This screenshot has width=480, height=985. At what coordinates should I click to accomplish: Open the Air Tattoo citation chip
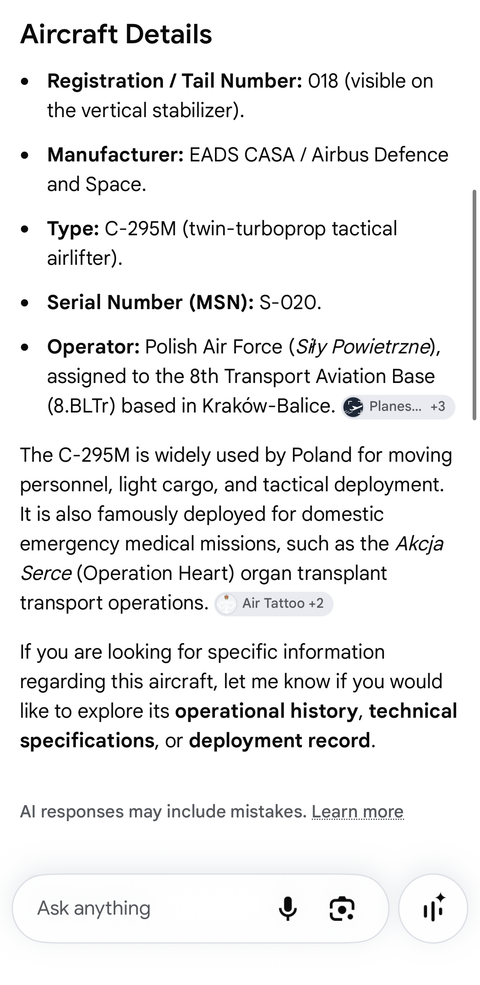click(273, 604)
